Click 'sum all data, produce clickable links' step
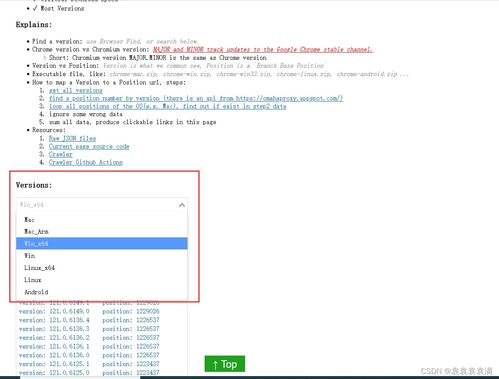The image size is (499, 379). pos(133,122)
